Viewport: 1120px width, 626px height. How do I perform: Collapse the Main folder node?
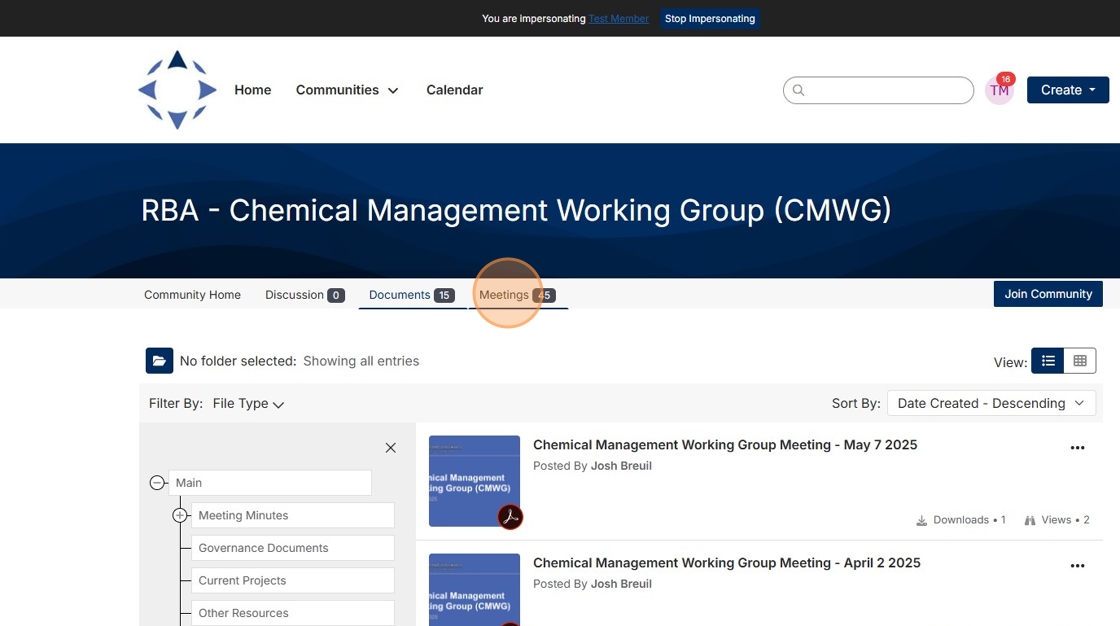click(x=157, y=482)
